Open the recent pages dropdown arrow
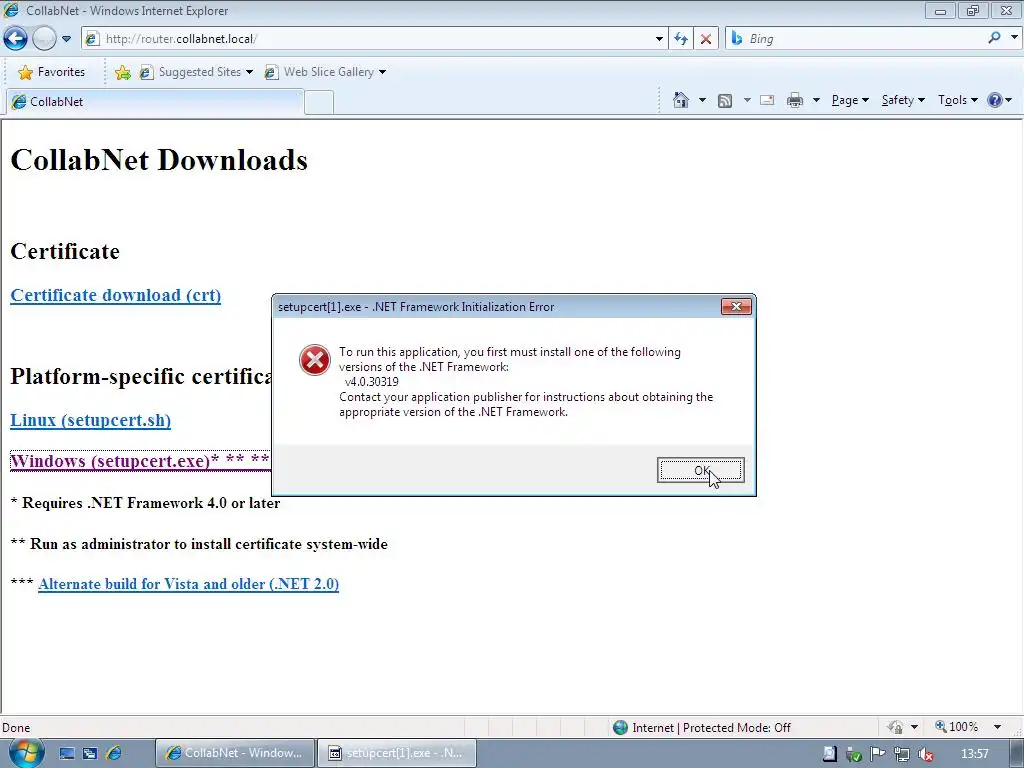1024x768 pixels. pyautogui.click(x=66, y=39)
